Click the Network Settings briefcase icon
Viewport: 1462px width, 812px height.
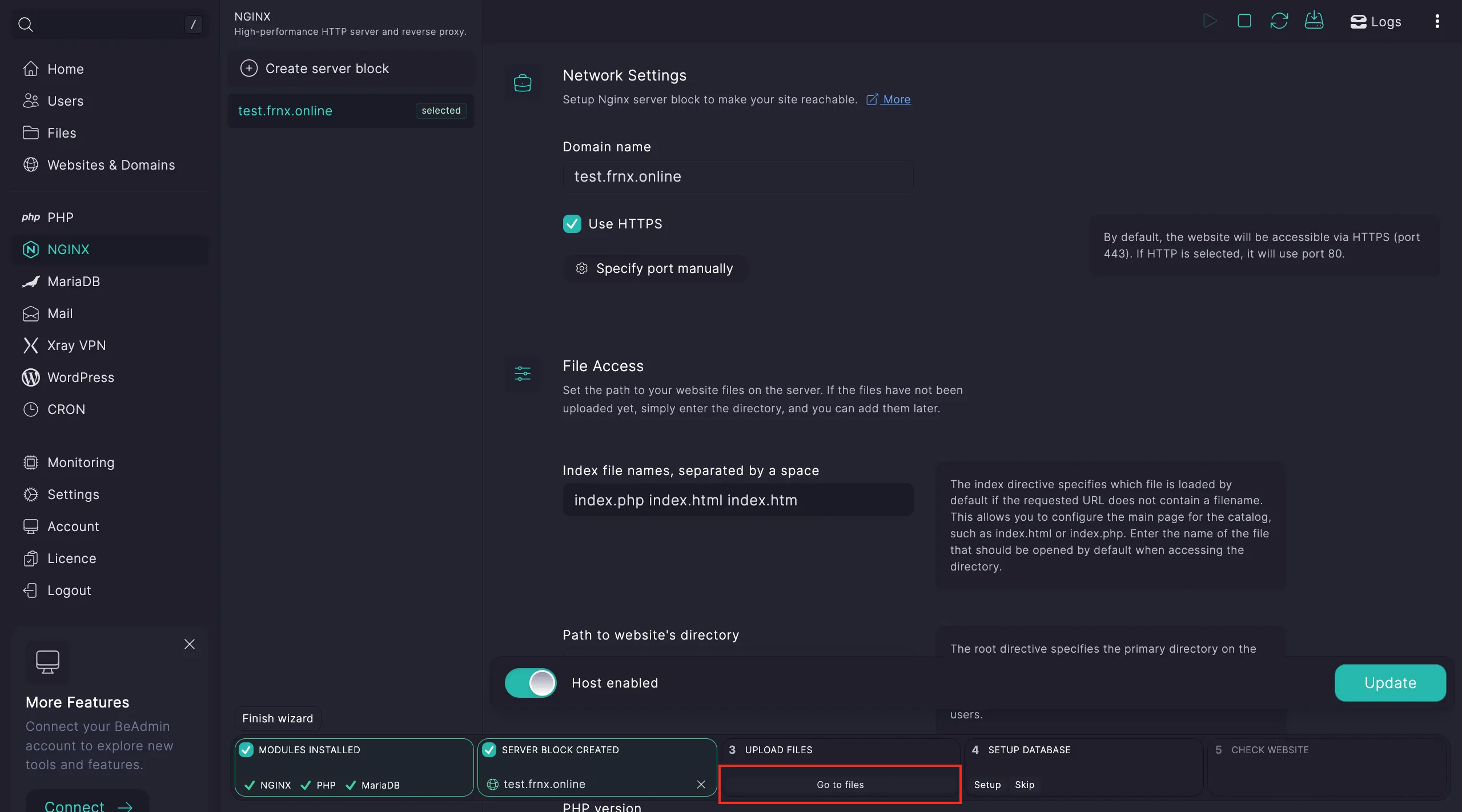tap(523, 83)
